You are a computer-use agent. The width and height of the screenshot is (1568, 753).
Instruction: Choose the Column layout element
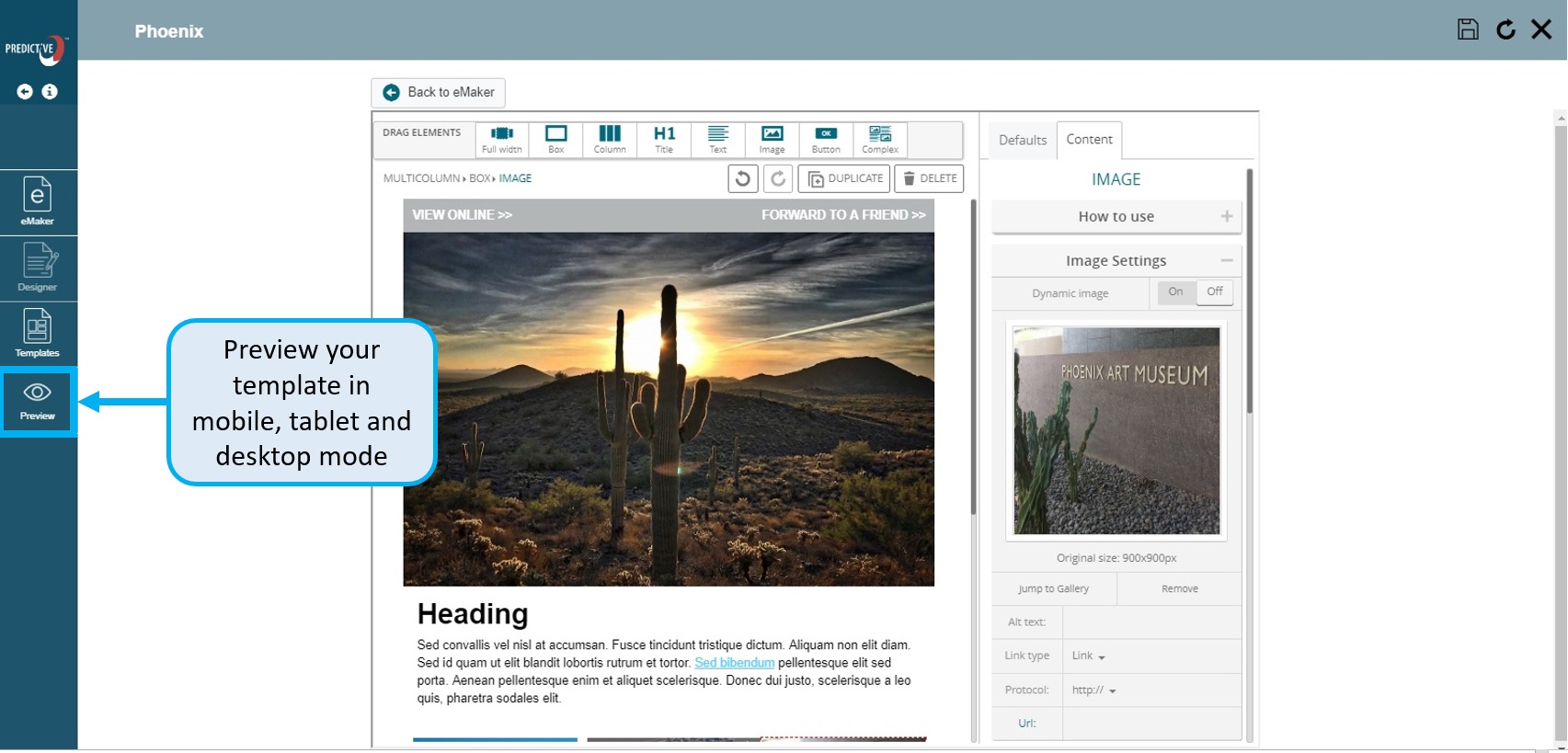(x=609, y=140)
